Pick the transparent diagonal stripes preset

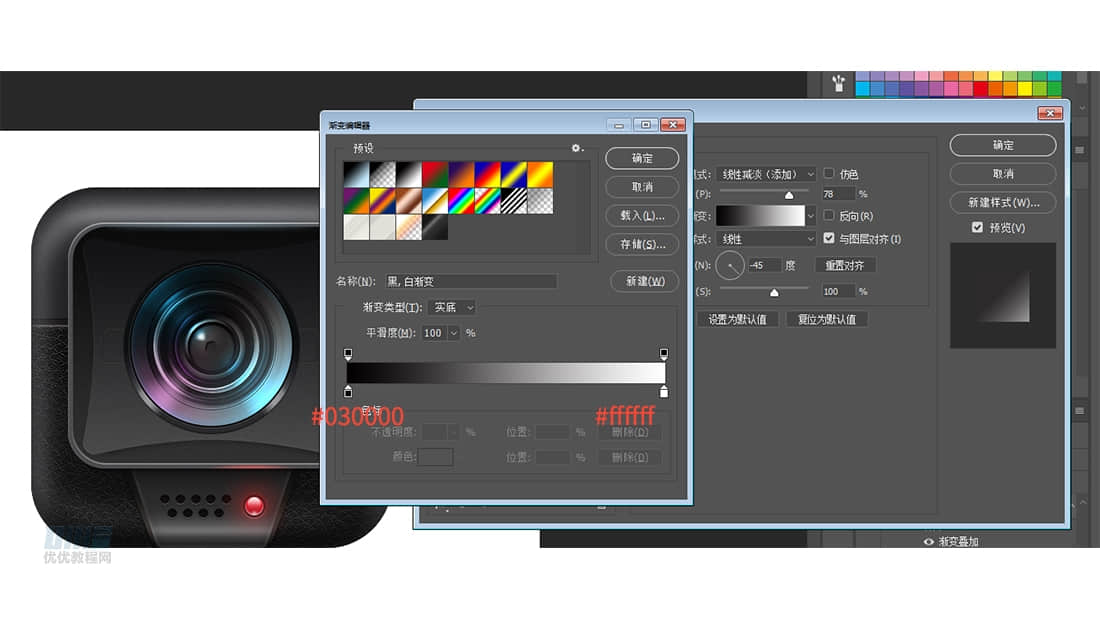[514, 201]
